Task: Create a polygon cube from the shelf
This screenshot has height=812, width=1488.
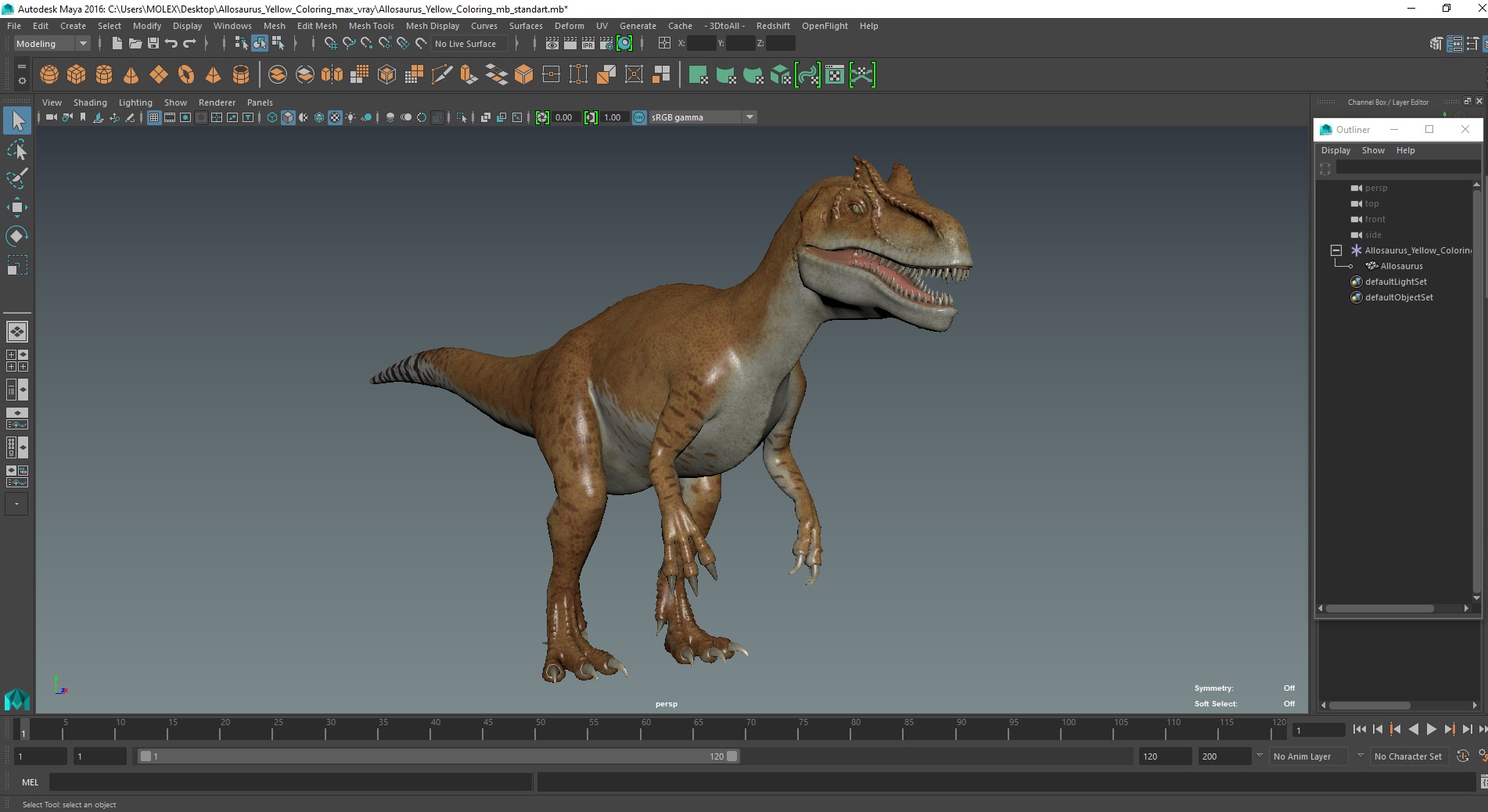Action: tap(77, 74)
